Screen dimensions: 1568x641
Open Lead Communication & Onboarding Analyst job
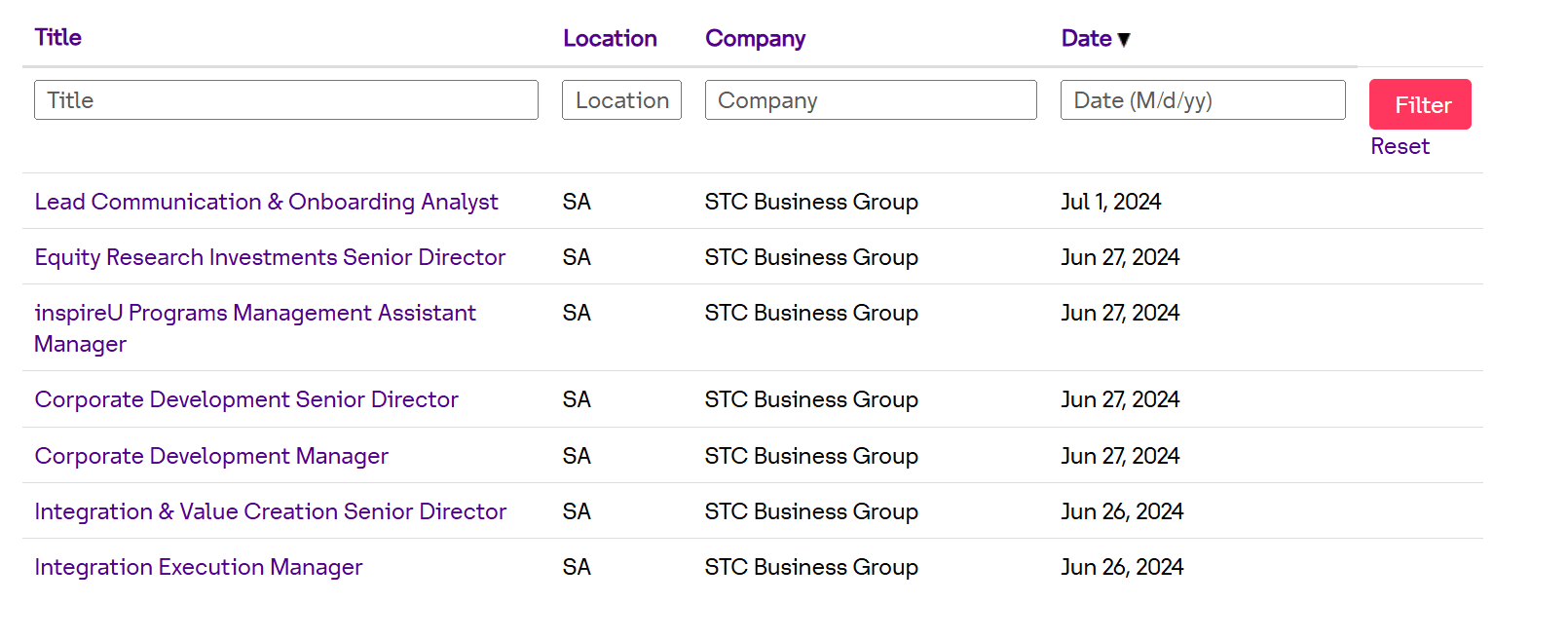[x=266, y=202]
